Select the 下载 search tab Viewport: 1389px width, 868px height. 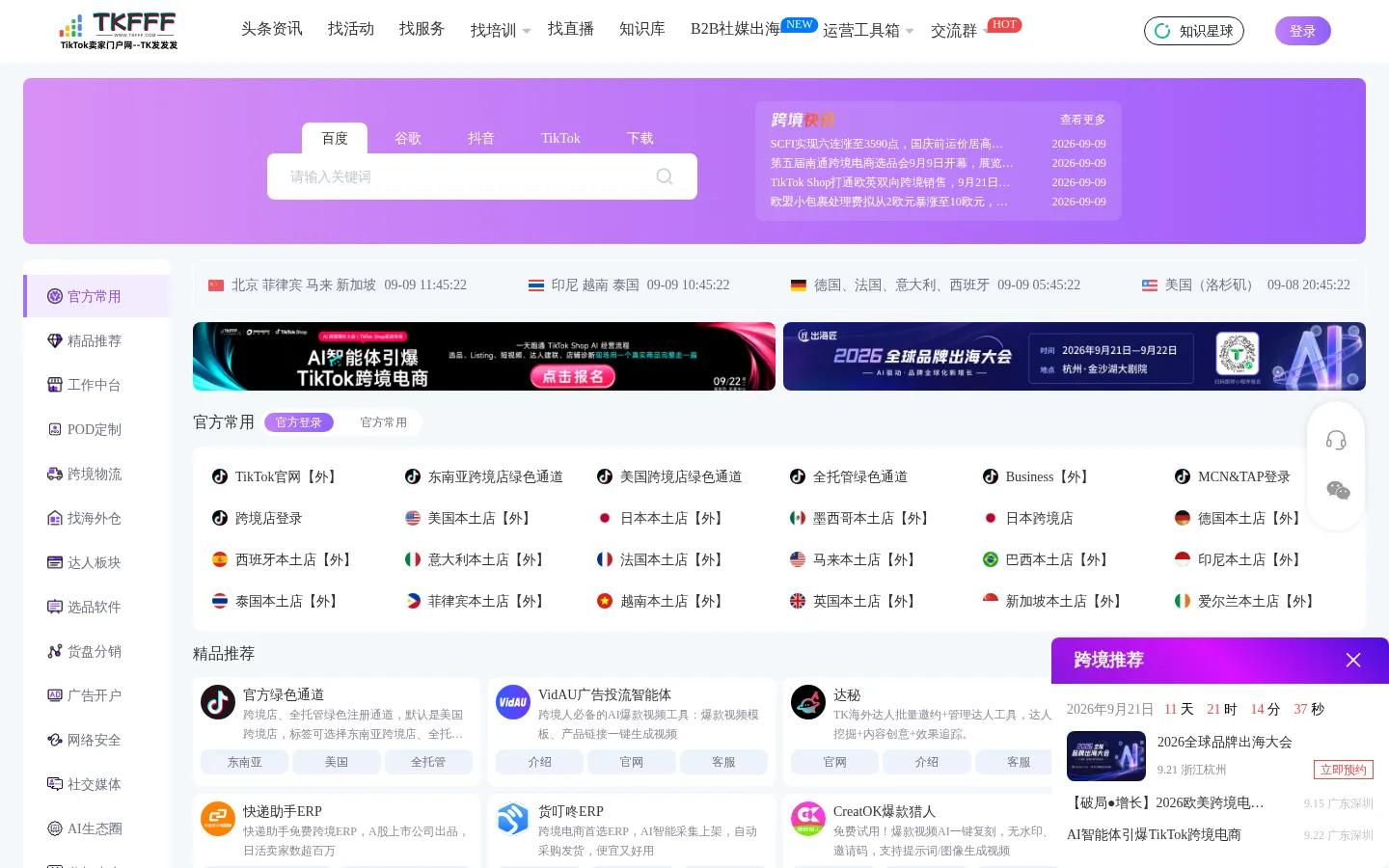[x=640, y=139]
